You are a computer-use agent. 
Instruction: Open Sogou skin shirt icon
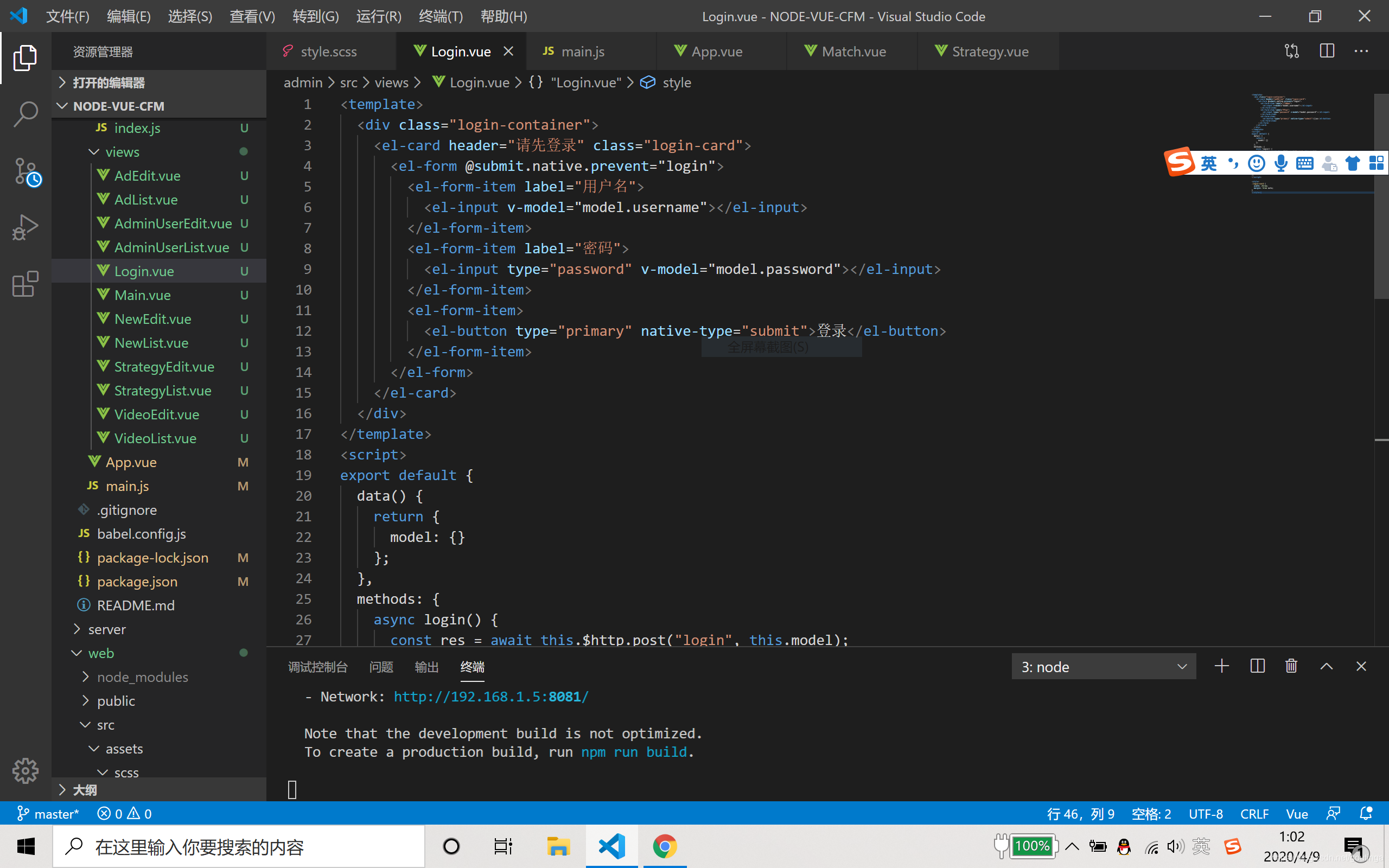tap(1352, 164)
